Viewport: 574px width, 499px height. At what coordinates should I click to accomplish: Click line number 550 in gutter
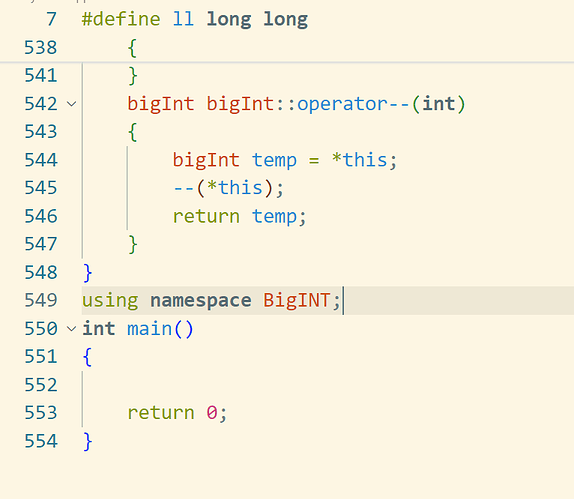(x=41, y=329)
